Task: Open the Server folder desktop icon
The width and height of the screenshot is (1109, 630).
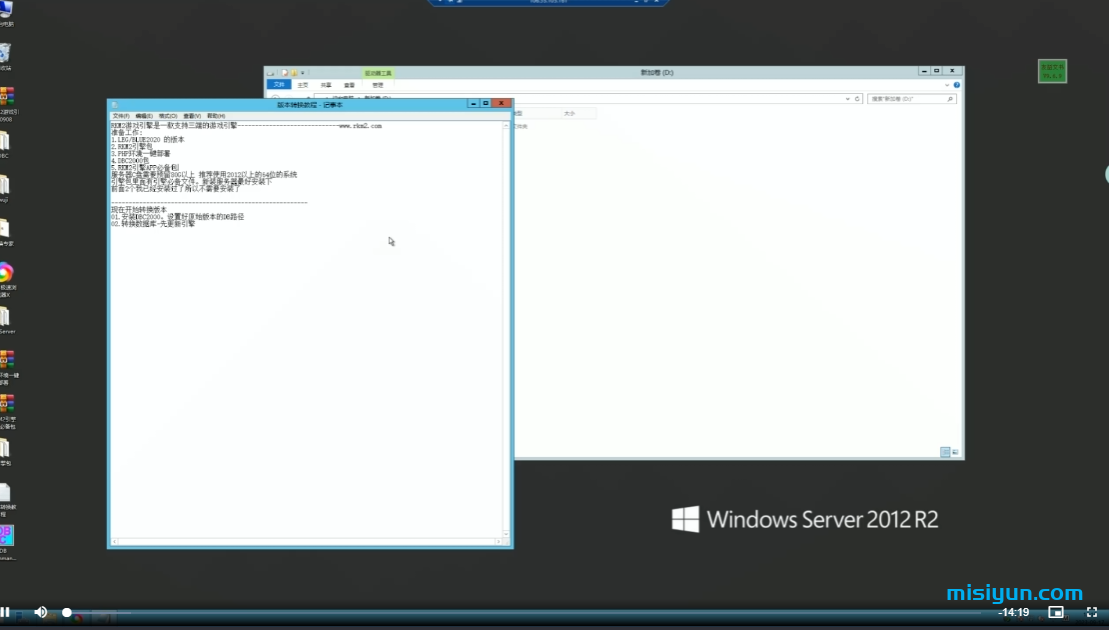Action: 6,320
